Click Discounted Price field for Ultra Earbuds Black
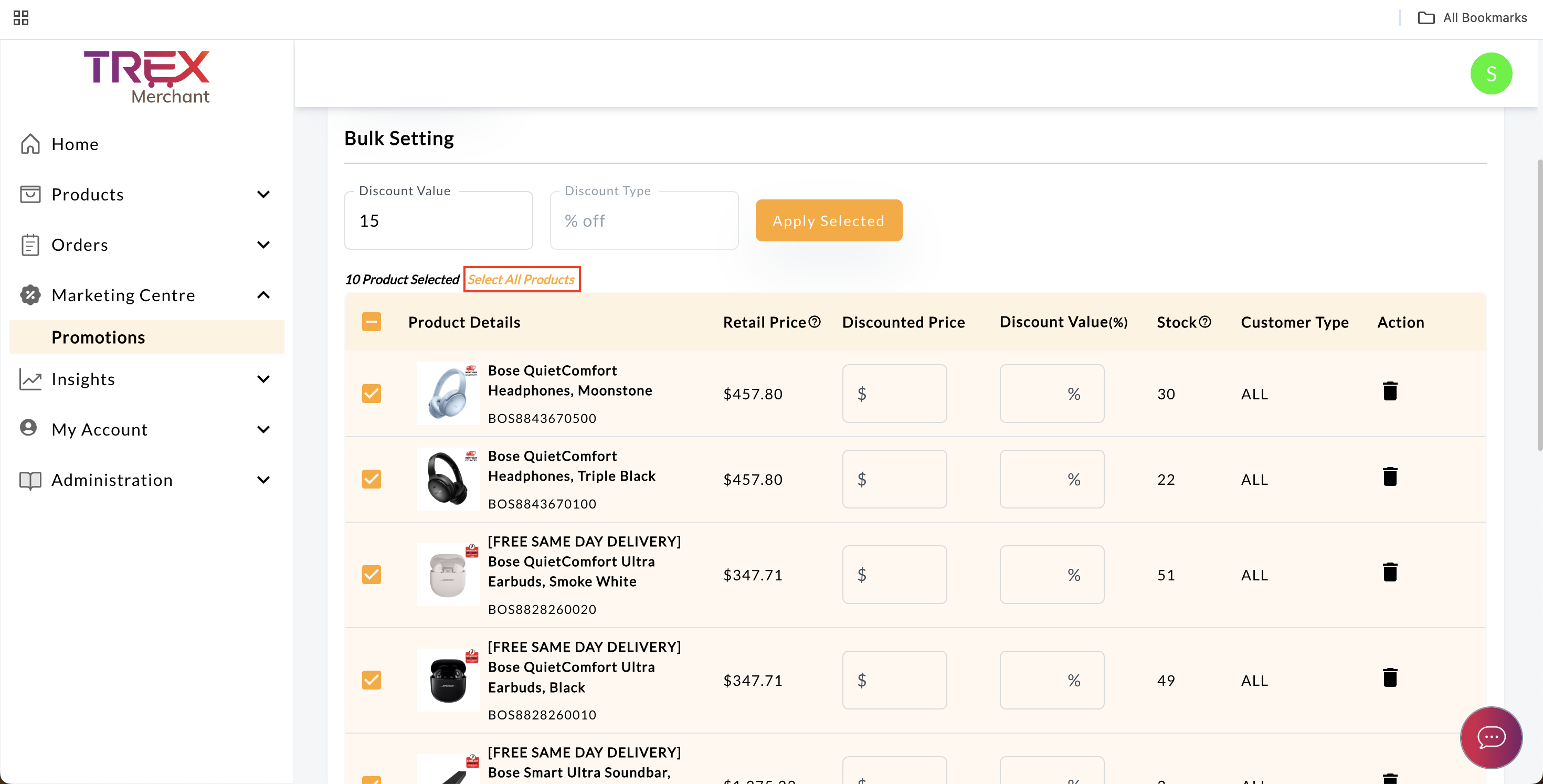1543x784 pixels. pos(894,680)
